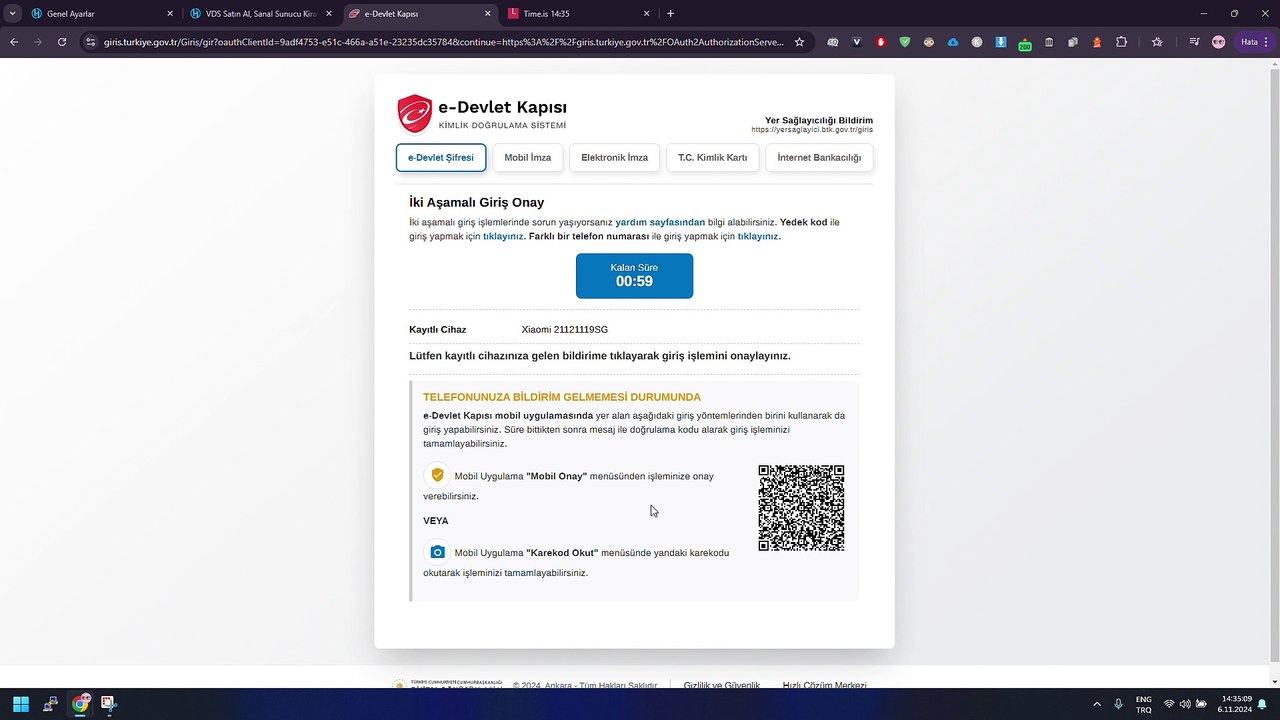Open the green shield extension

tap(905, 42)
